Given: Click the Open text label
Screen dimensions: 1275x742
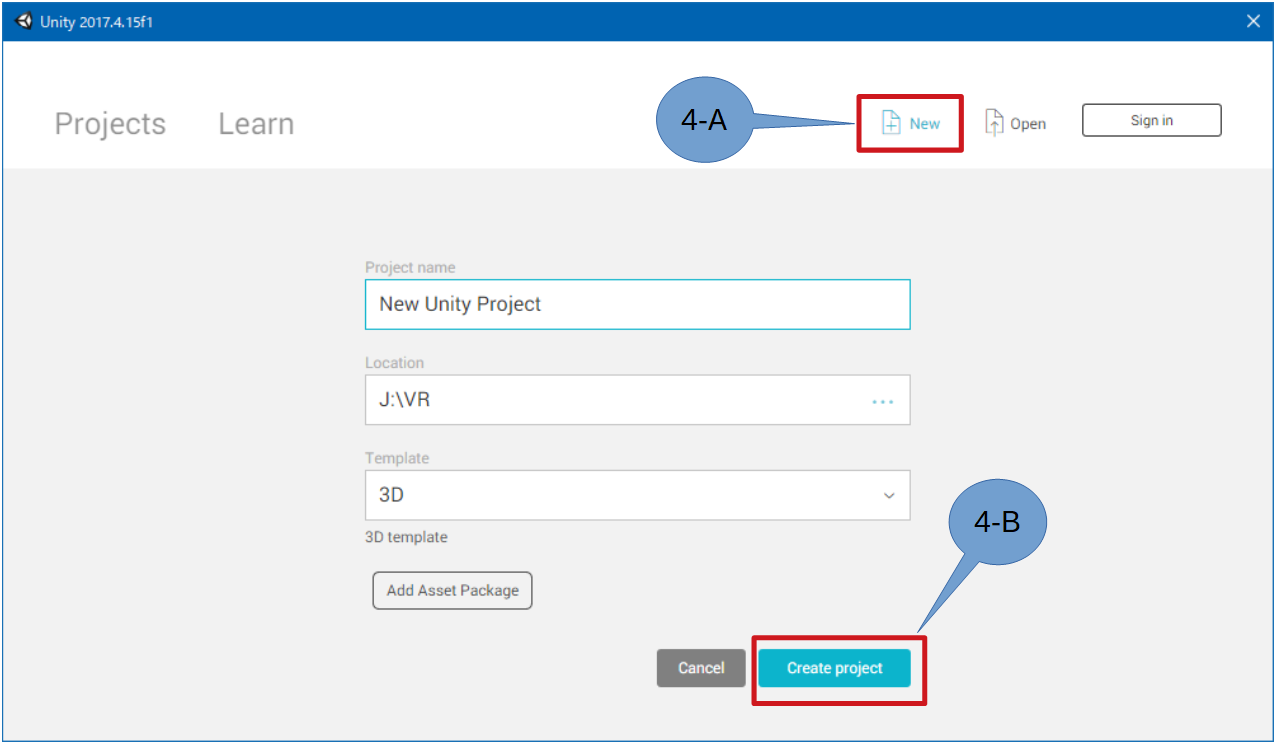Looking at the screenshot, I should tap(1028, 124).
